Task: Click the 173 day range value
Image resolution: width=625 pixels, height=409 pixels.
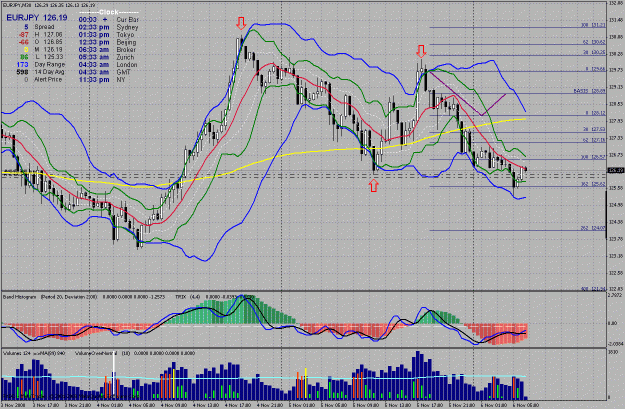Action: coord(22,65)
